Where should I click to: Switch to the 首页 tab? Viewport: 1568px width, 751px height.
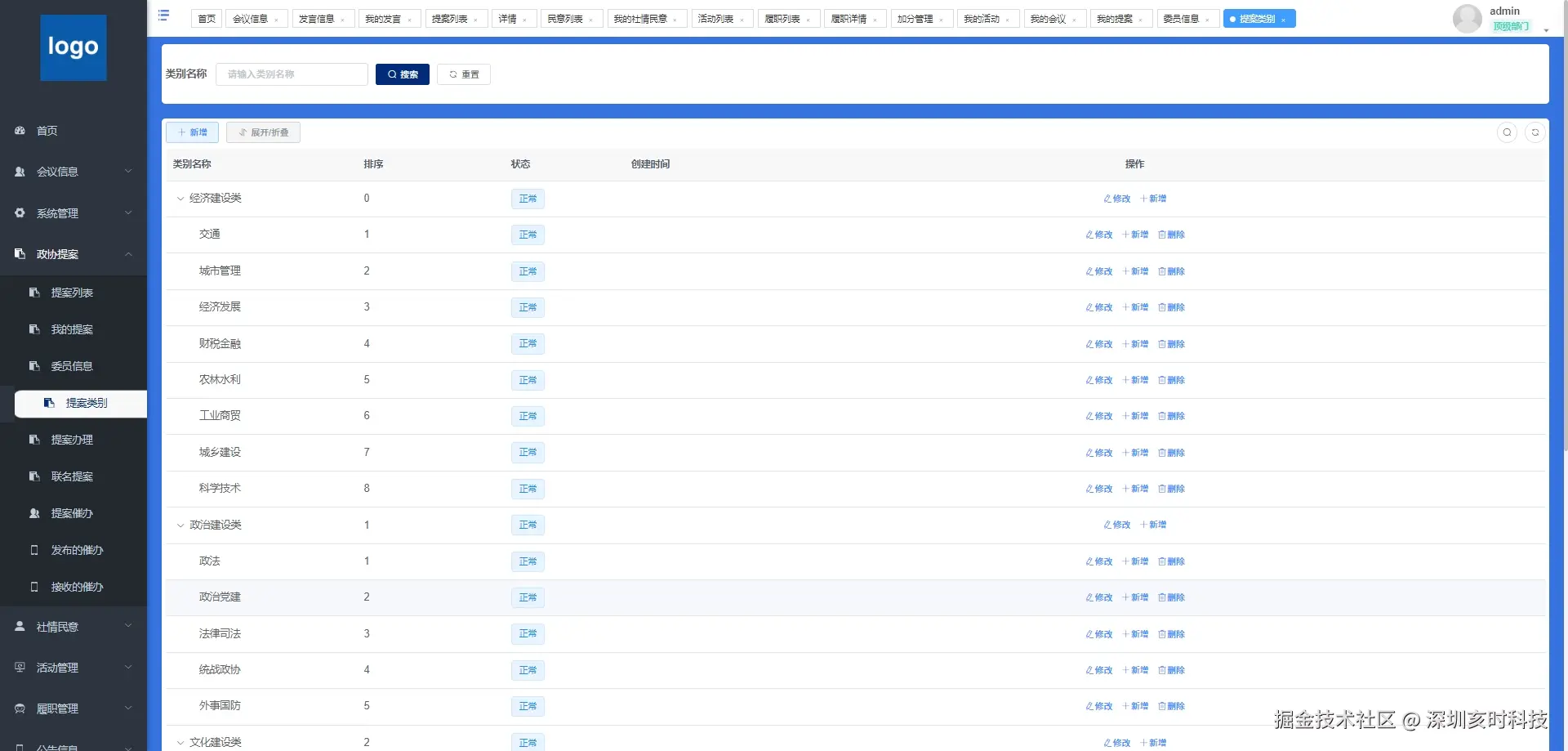tap(207, 19)
